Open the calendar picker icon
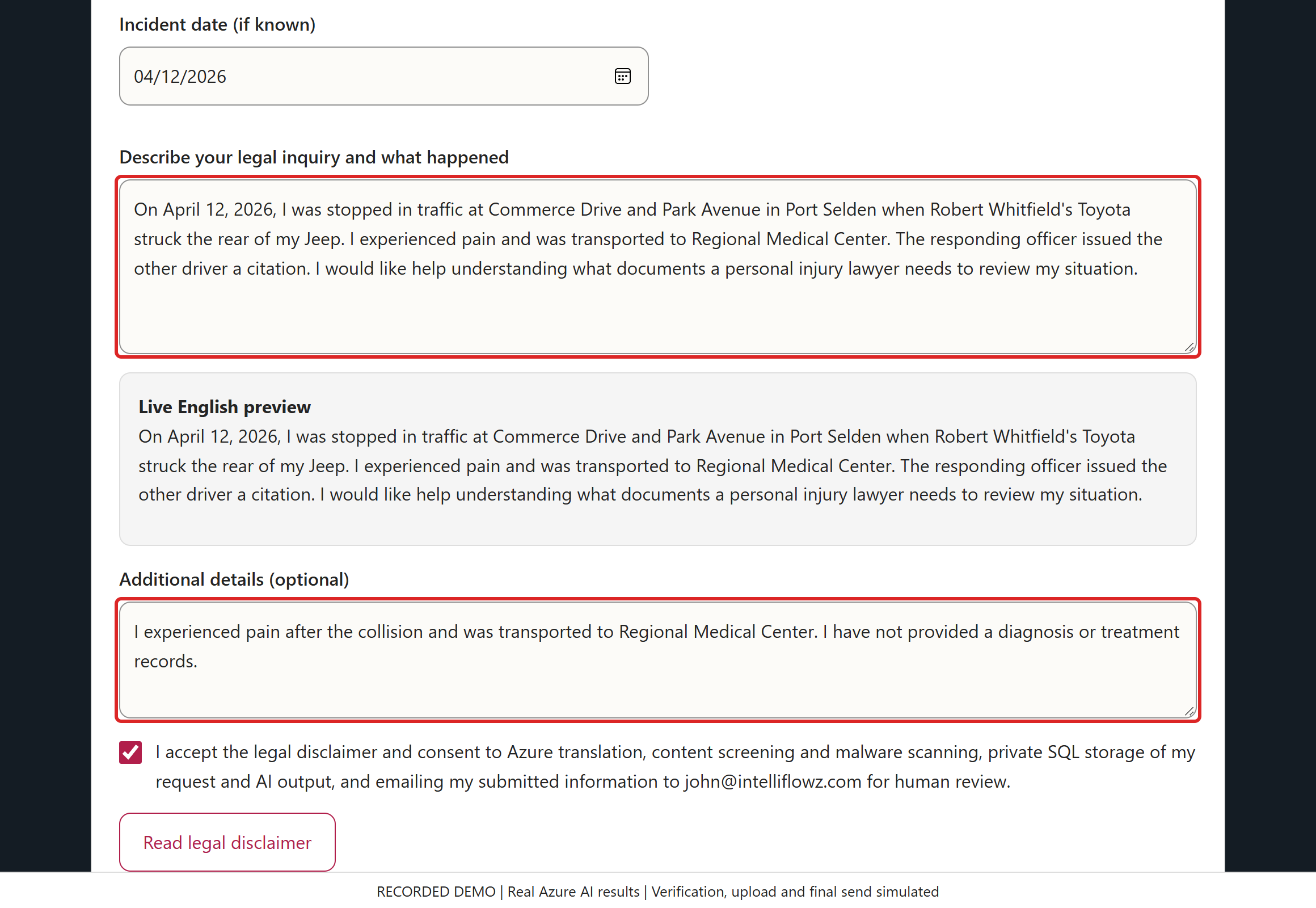This screenshot has width=1316, height=908. [x=622, y=76]
